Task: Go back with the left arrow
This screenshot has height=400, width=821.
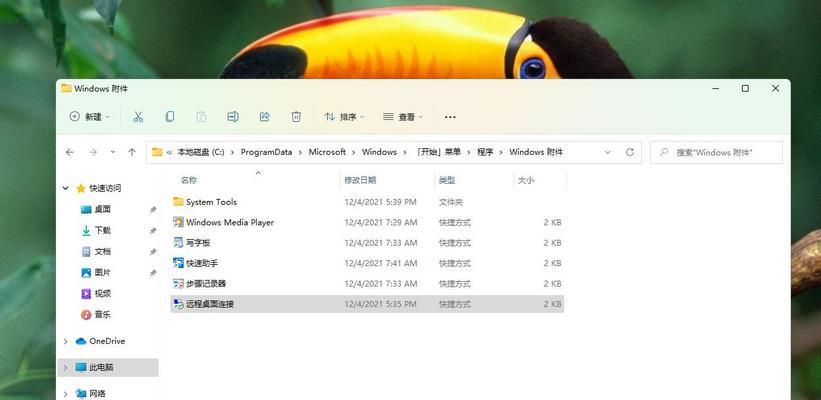Action: [x=70, y=152]
